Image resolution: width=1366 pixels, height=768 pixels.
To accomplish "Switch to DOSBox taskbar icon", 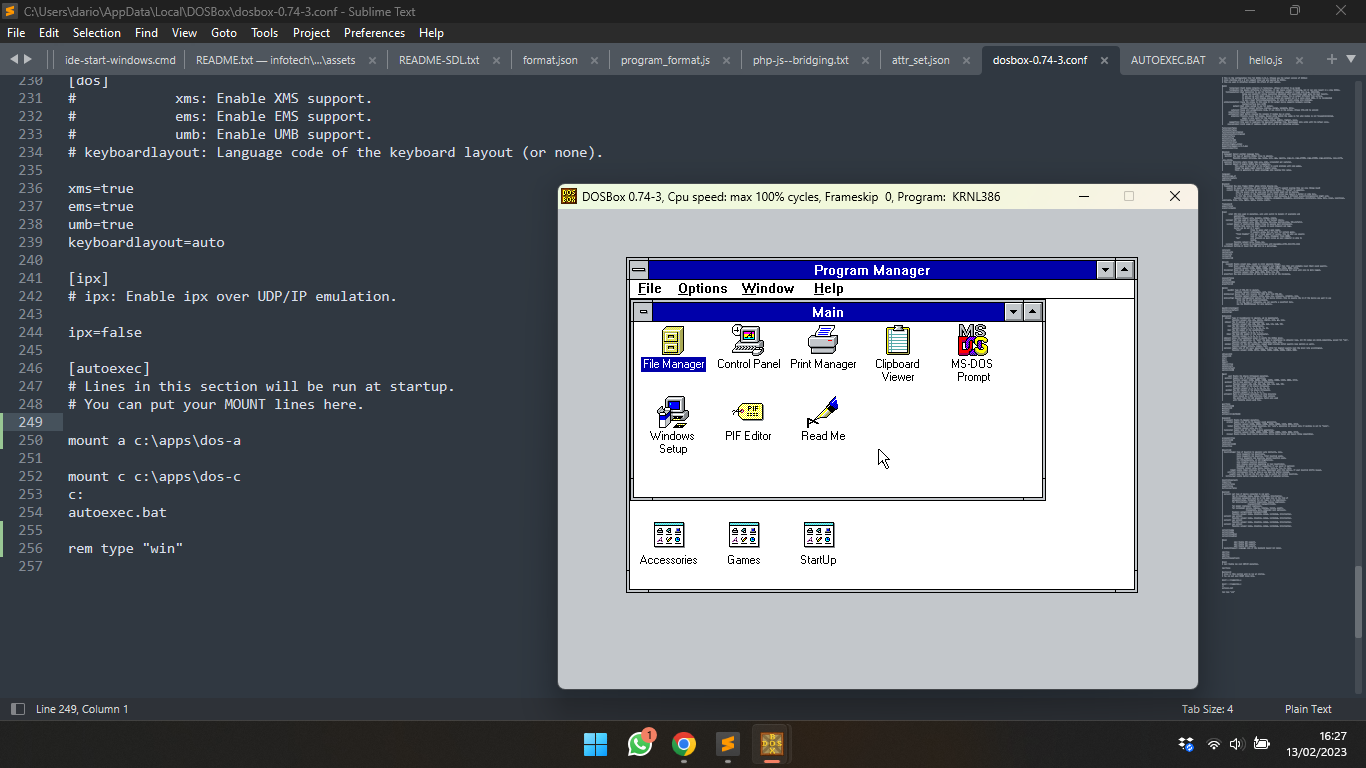I will pos(772,744).
